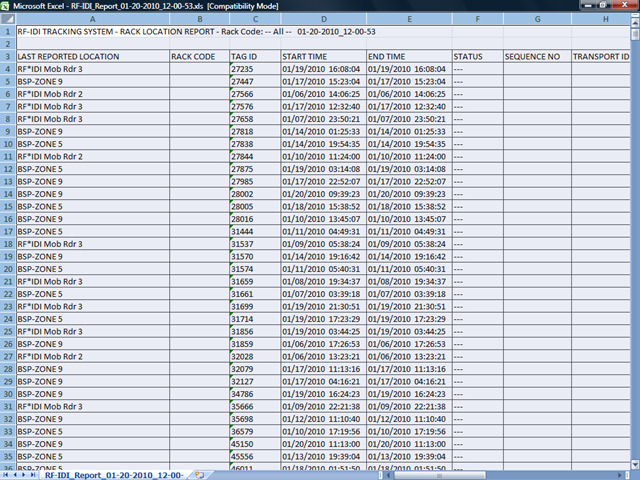The width and height of the screenshot is (640, 480).
Task: Click the RACK CODE header cell
Action: click(200, 56)
